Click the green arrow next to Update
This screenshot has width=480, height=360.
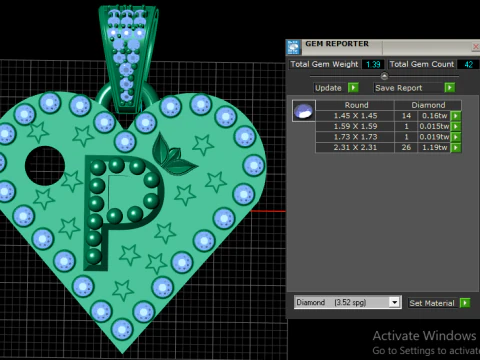[x=353, y=88]
